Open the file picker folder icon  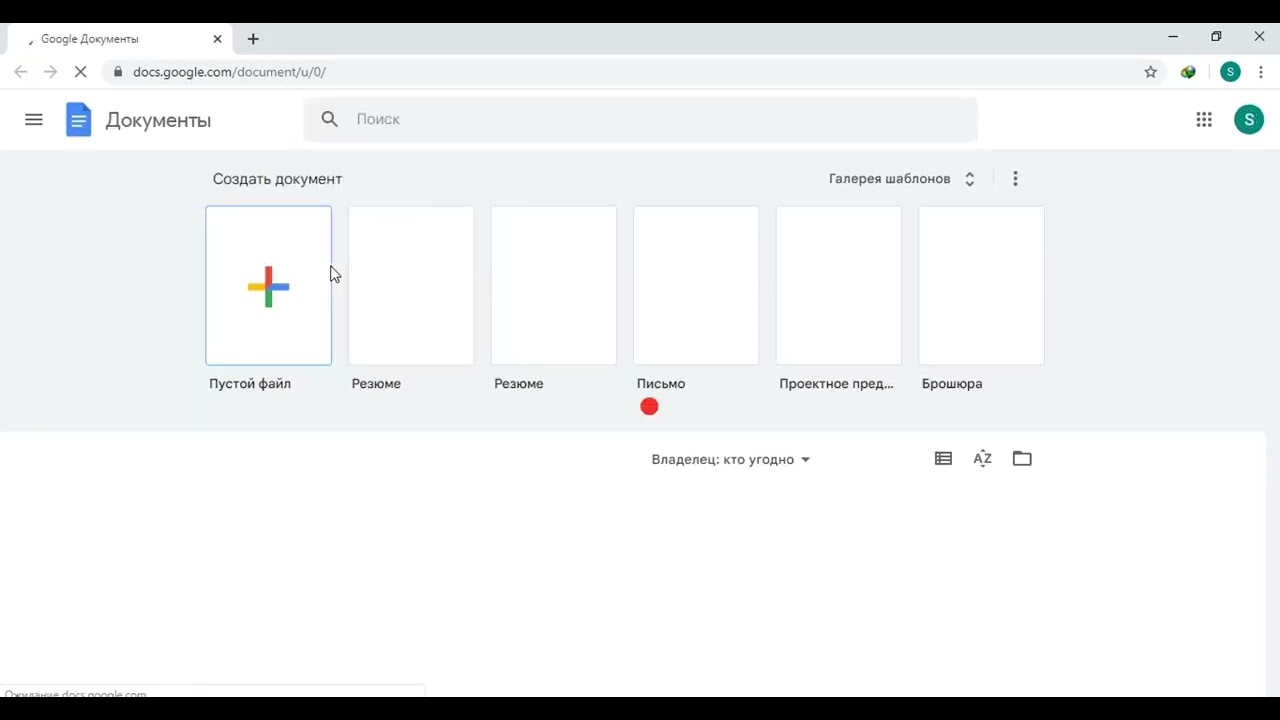[x=1022, y=459]
